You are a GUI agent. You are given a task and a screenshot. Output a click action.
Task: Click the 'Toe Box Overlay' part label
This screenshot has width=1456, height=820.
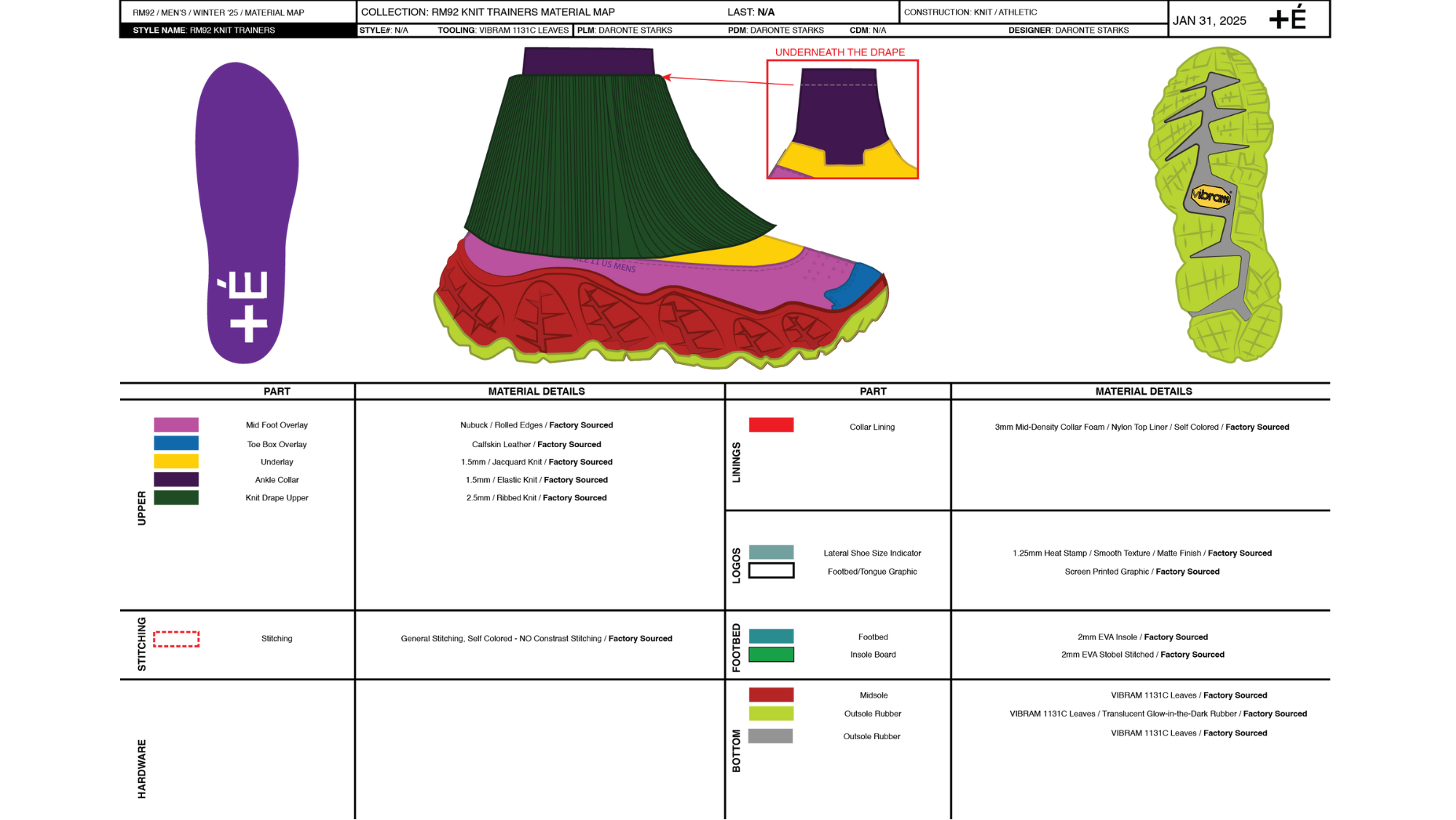277,444
